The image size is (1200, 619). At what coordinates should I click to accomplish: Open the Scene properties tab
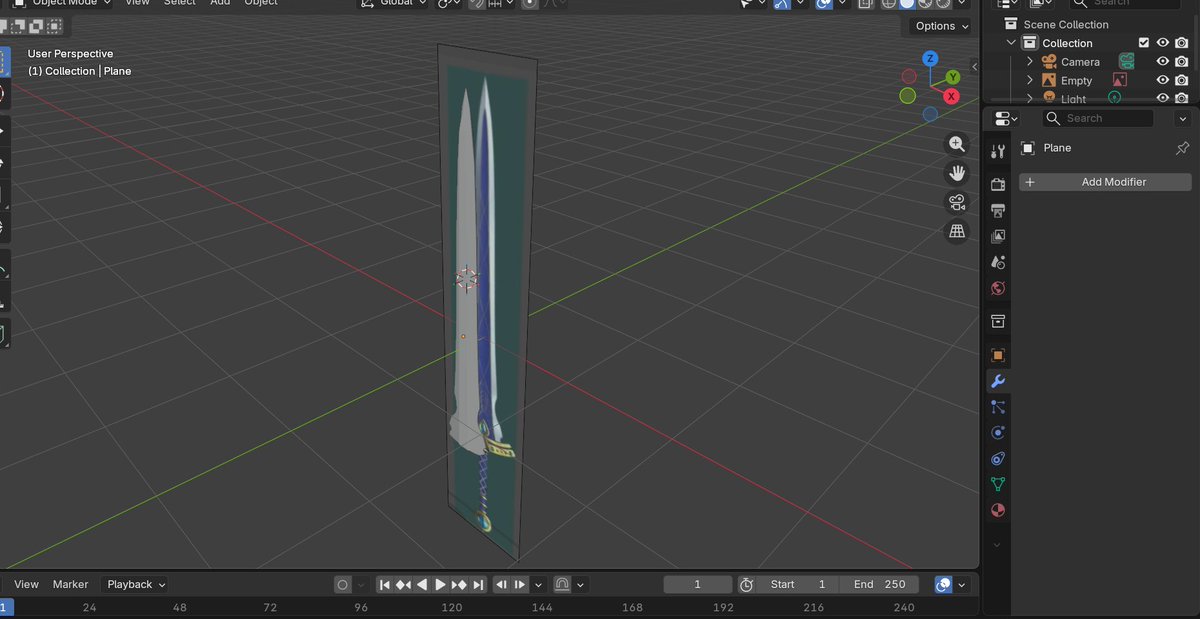[997, 263]
